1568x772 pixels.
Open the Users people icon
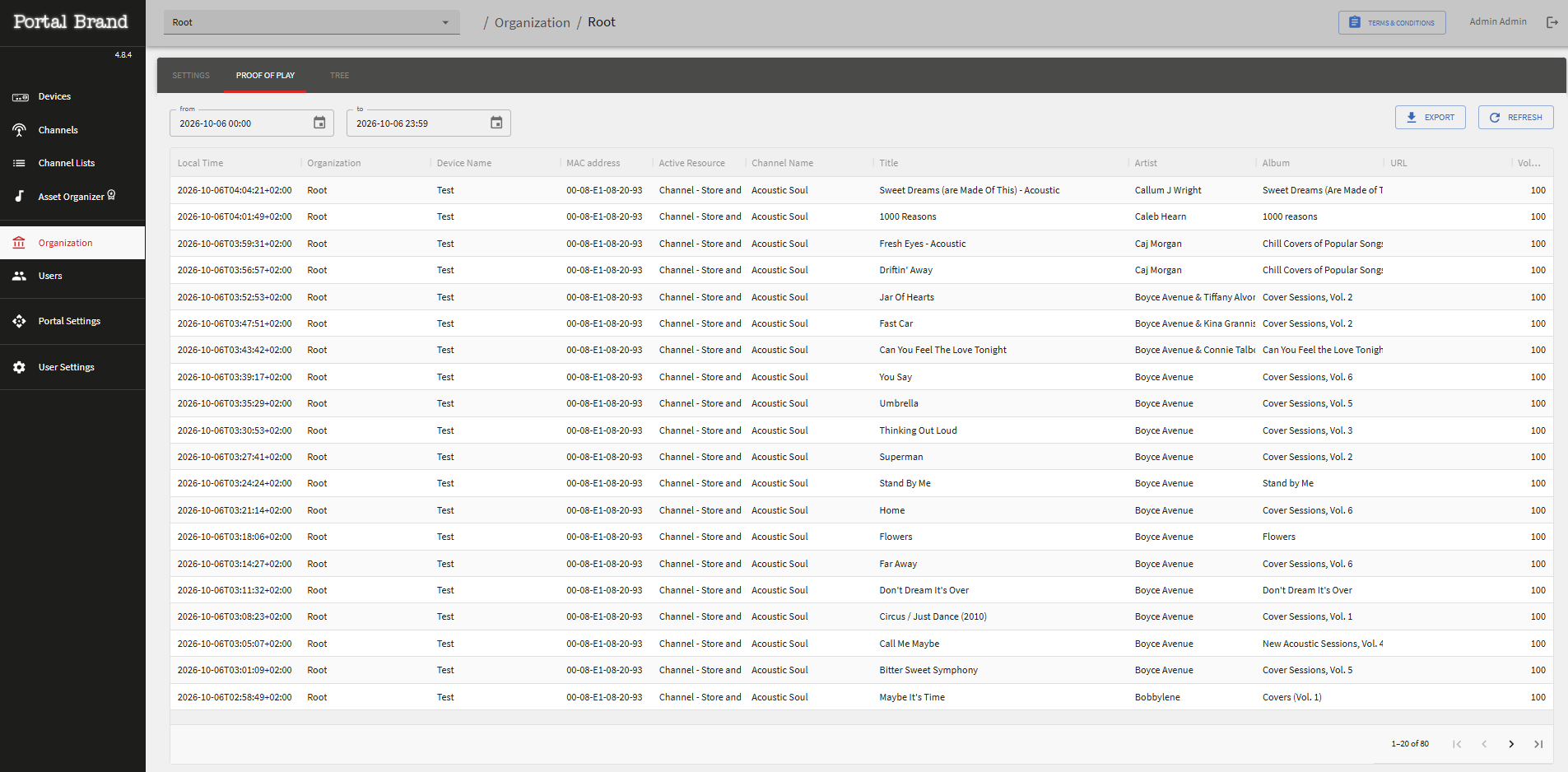coord(19,276)
